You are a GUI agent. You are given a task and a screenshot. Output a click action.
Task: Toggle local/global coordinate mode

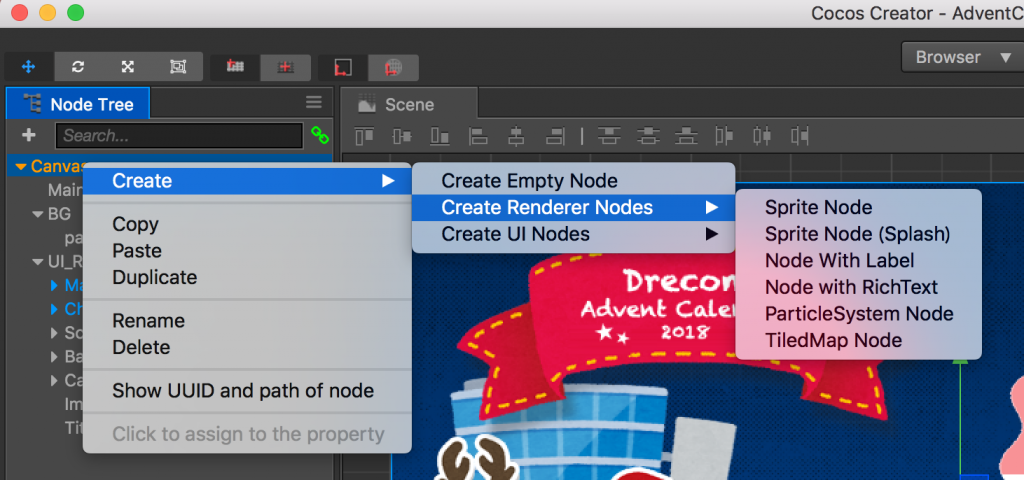pyautogui.click(x=343, y=67)
